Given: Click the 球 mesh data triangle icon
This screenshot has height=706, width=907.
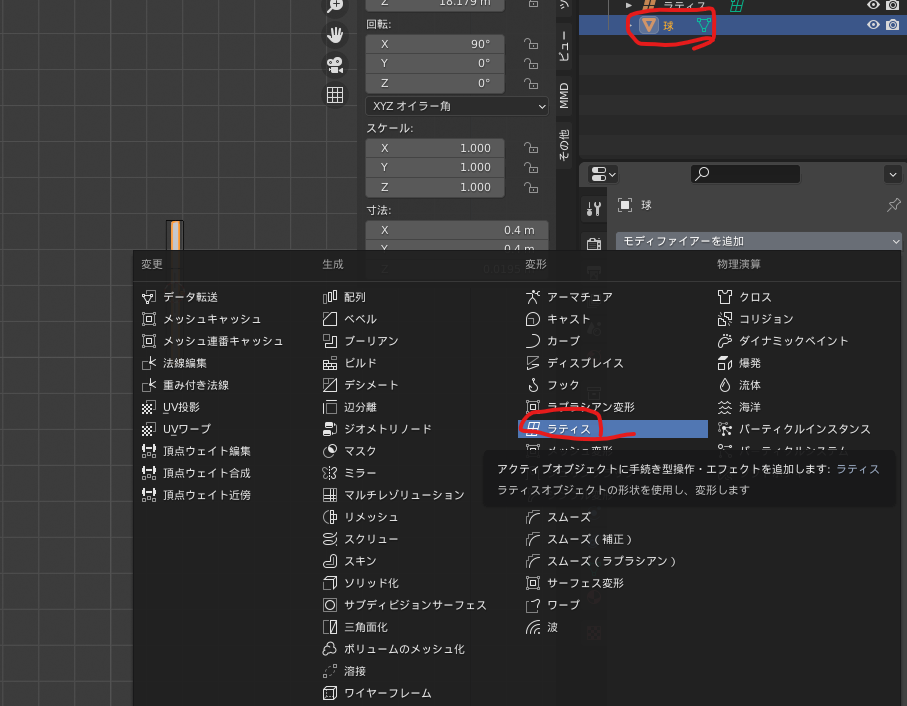Looking at the screenshot, I should tap(703, 25).
